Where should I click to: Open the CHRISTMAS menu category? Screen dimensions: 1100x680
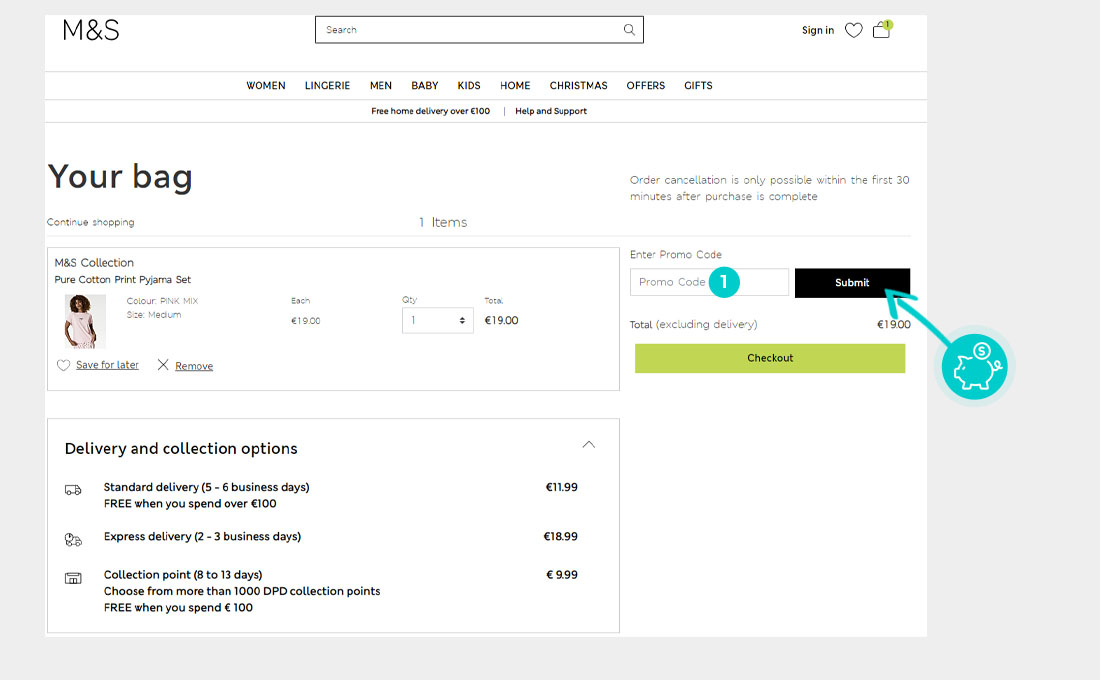578,86
